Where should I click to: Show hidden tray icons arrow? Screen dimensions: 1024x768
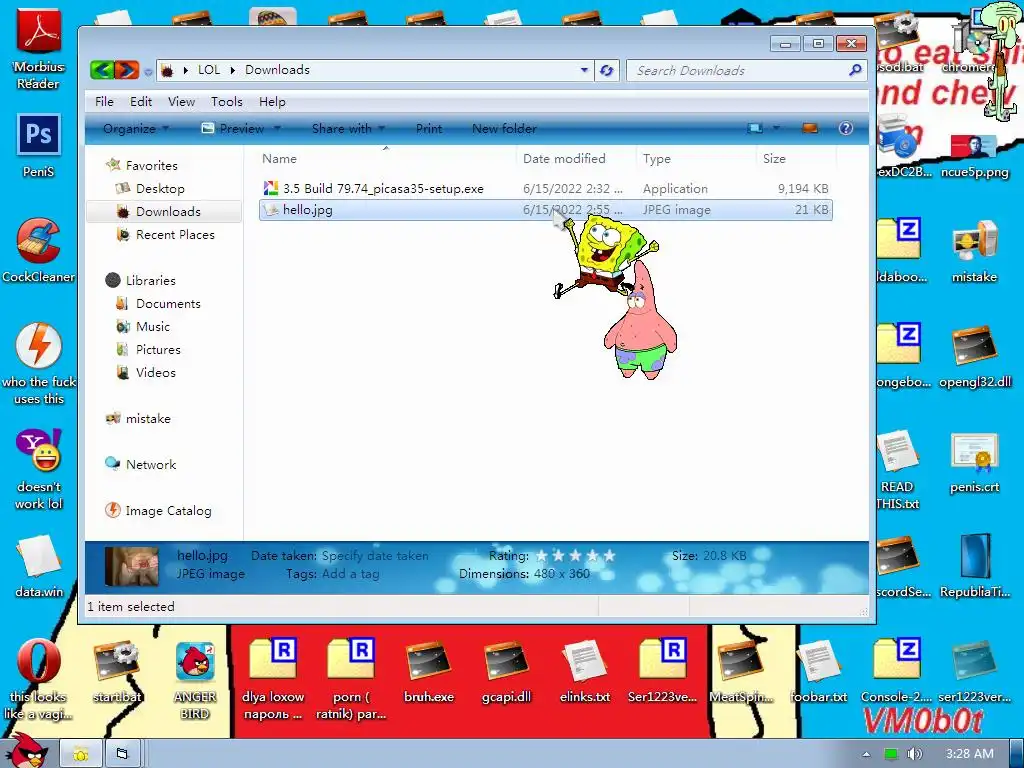click(x=866, y=754)
